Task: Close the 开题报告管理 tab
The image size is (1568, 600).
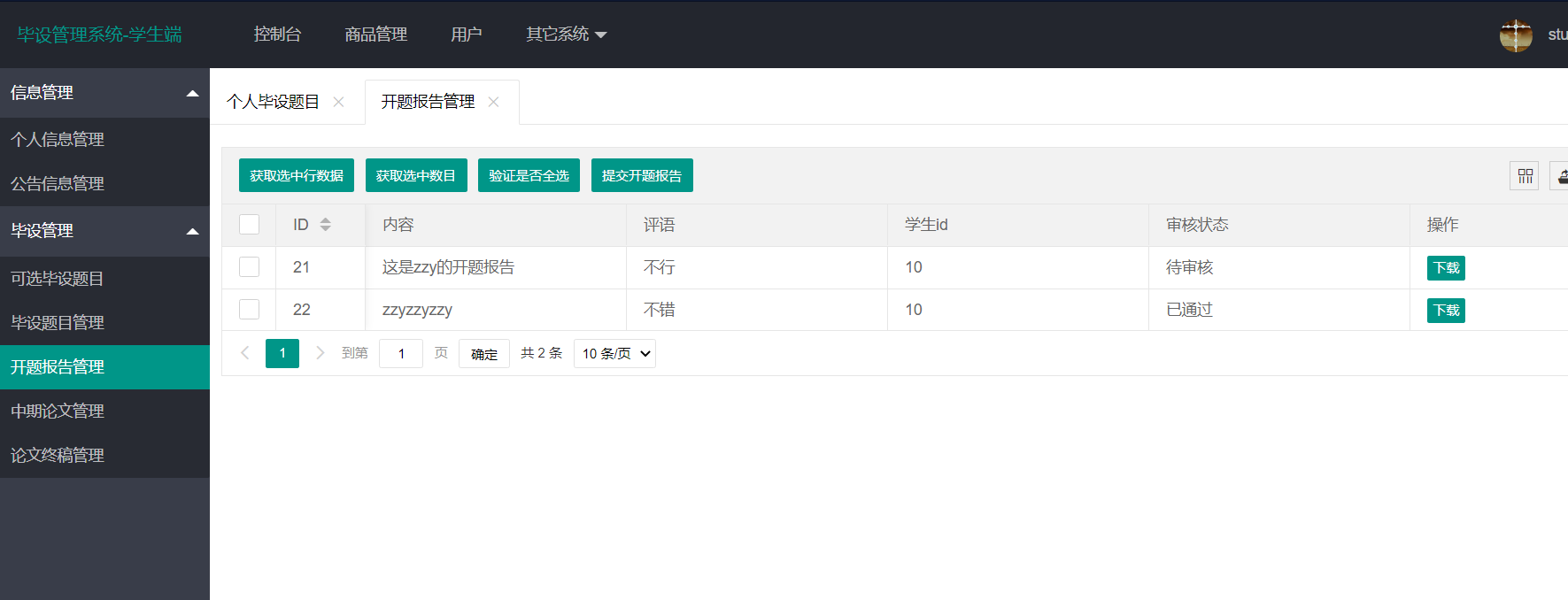Action: coord(493,102)
